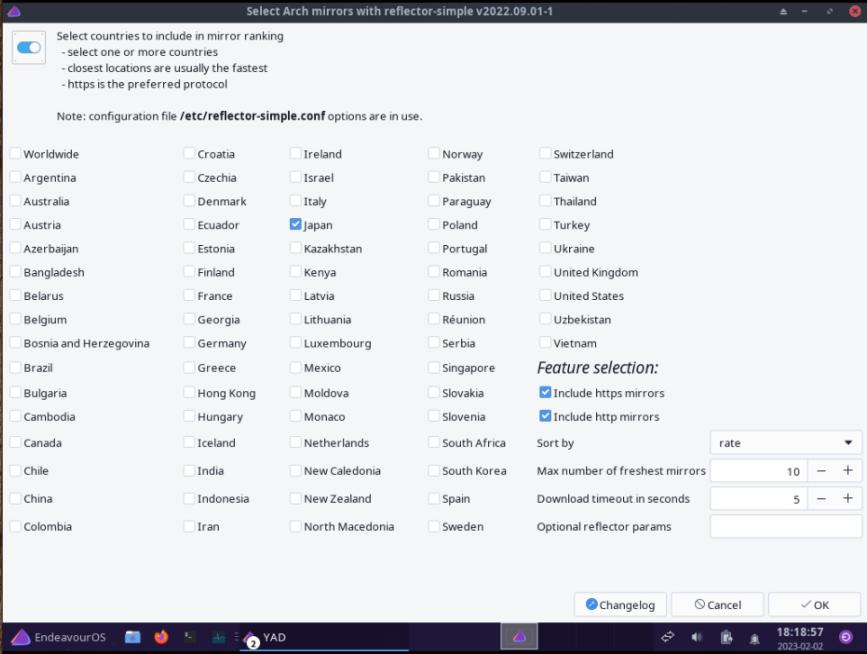Check the Sweden checkbox

click(434, 526)
